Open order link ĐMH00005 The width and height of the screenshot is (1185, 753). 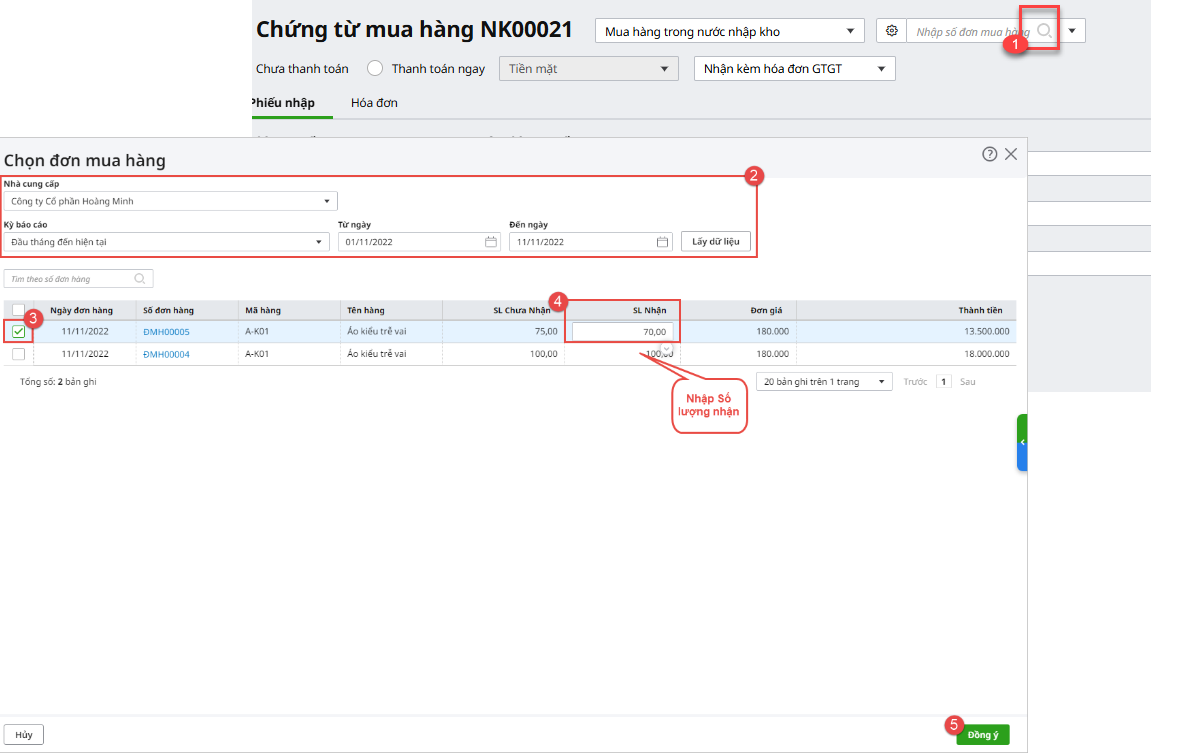click(x=166, y=332)
